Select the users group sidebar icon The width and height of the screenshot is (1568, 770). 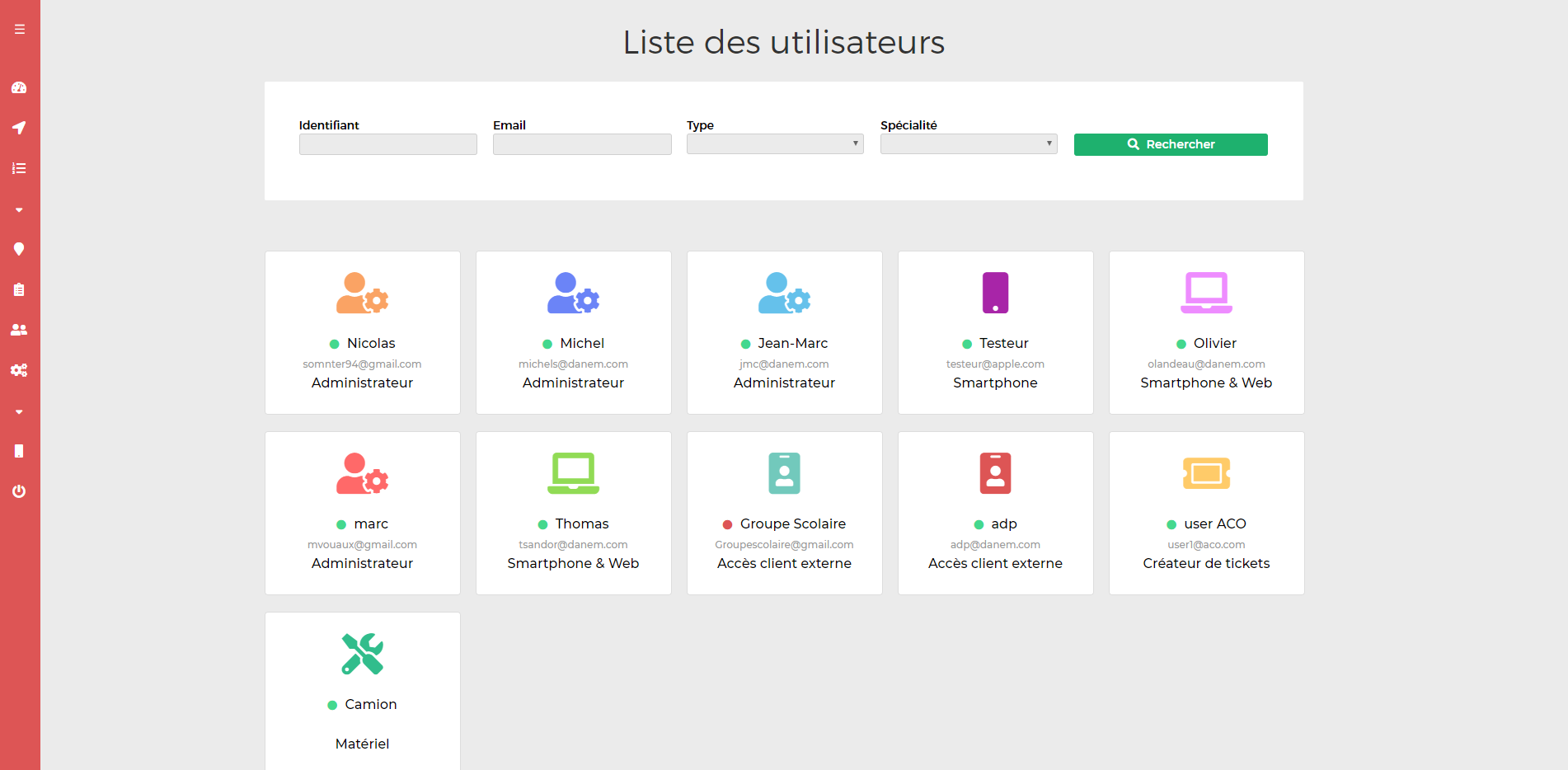tap(19, 330)
